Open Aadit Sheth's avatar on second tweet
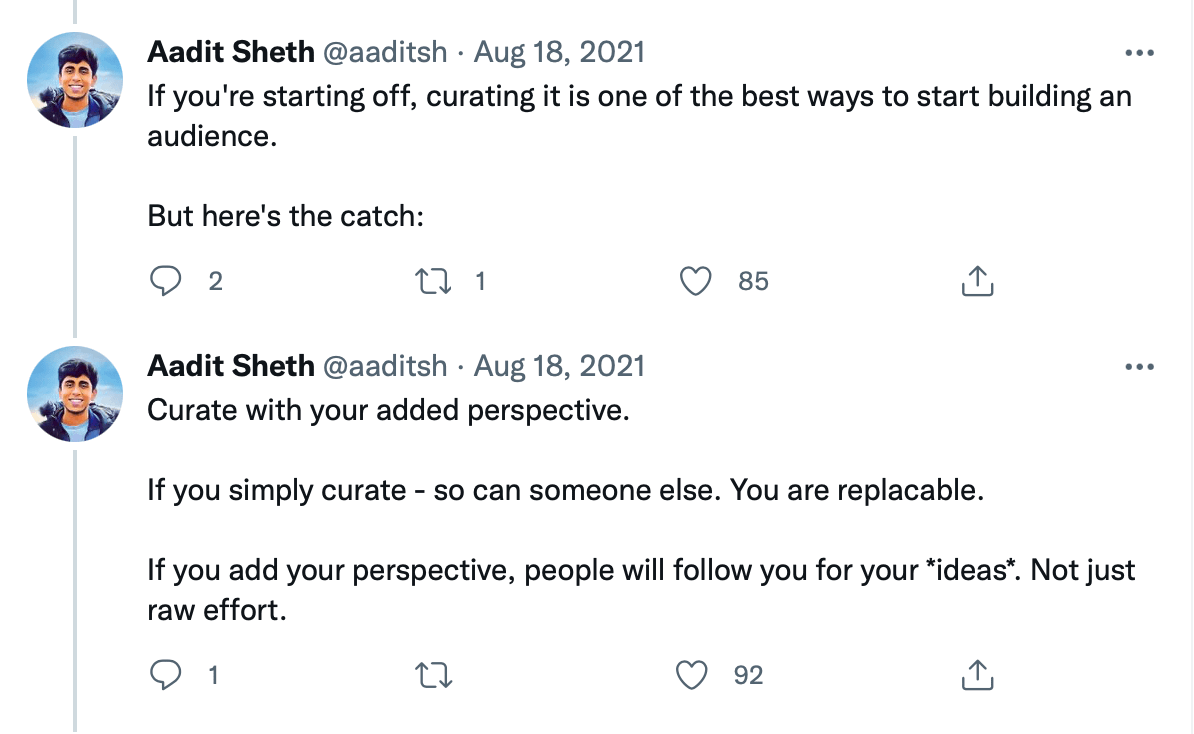The width and height of the screenshot is (1194, 734). (x=75, y=394)
